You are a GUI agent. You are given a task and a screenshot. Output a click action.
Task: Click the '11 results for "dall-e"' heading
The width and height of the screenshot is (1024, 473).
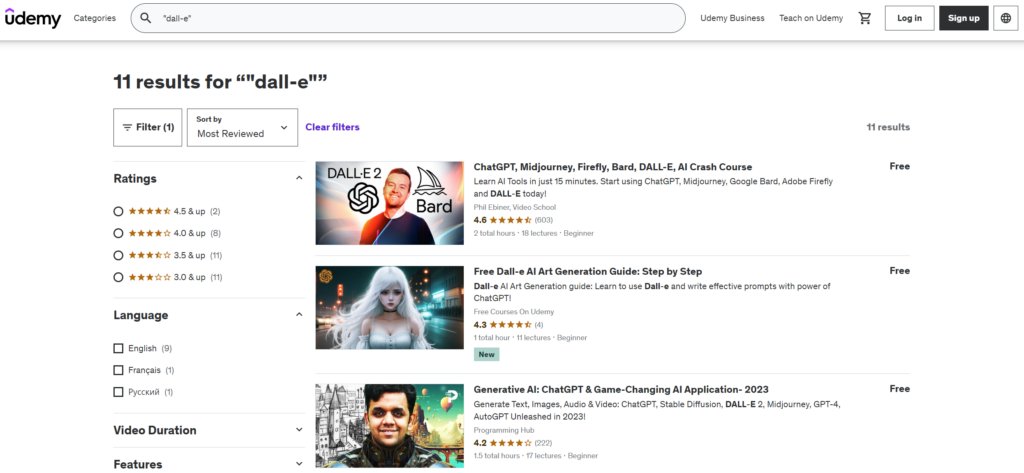click(x=220, y=82)
